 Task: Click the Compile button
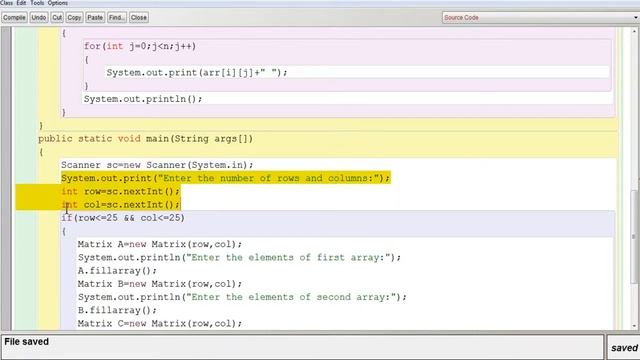[14, 18]
